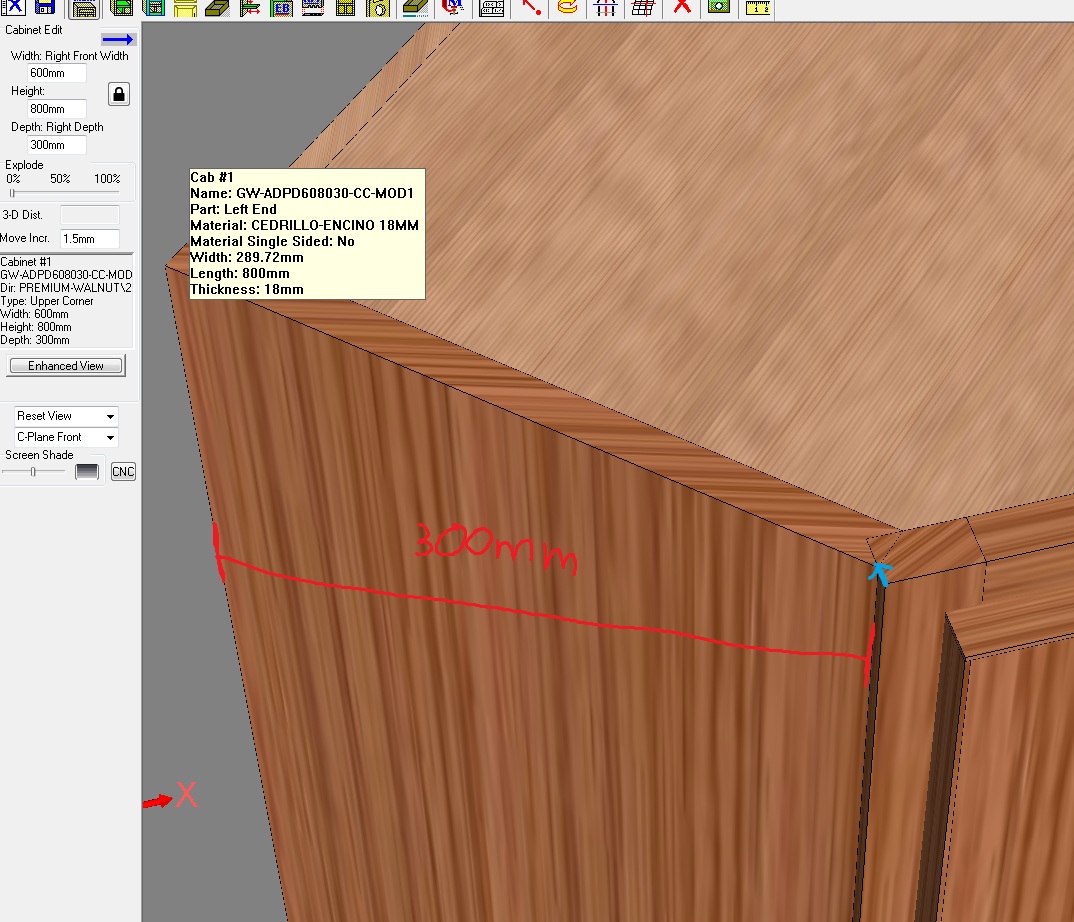Toggle the padlock next to Height
Image resolution: width=1074 pixels, height=922 pixels.
pyautogui.click(x=119, y=95)
